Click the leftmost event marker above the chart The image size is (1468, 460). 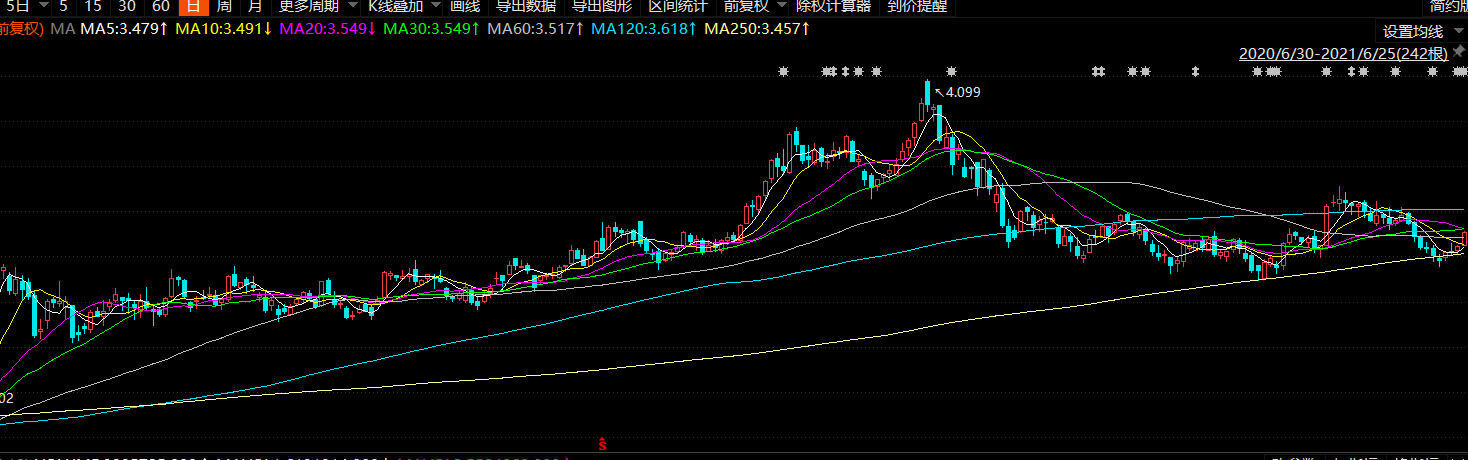(784, 71)
